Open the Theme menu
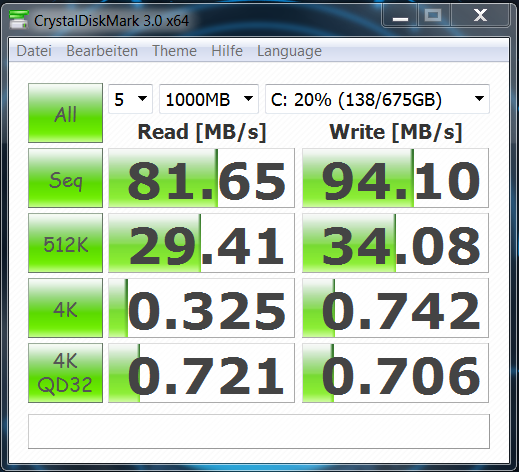The height and width of the screenshot is (472, 519). click(174, 51)
